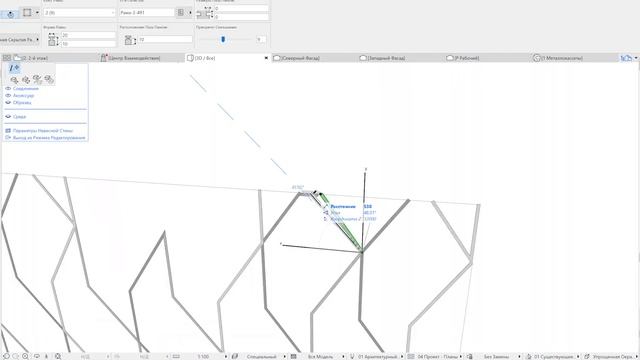
Task: Click the 'Соединения' label
Action: pos(26,89)
